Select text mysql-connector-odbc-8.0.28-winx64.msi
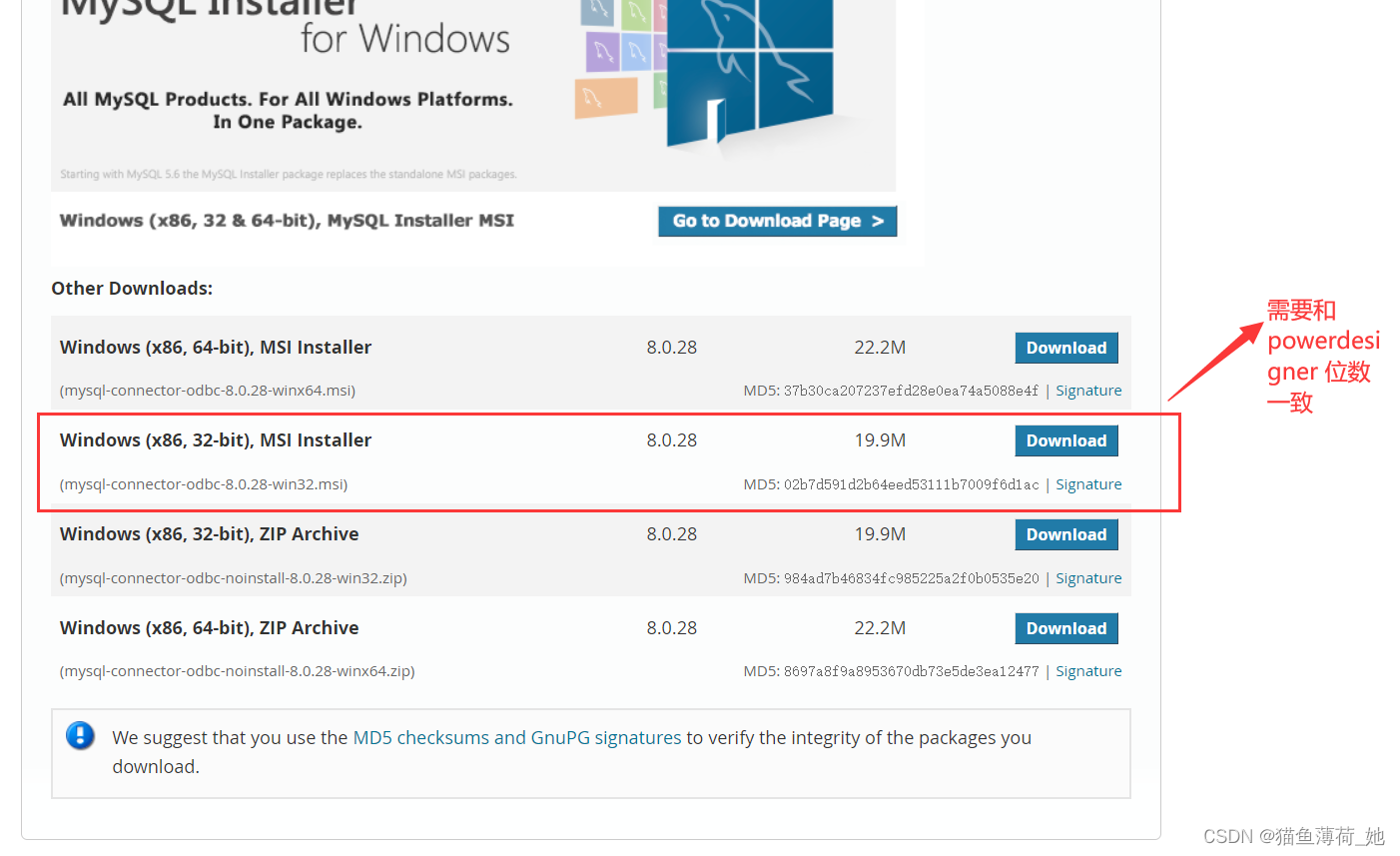Screen dimensions: 1400x856 coord(208,391)
